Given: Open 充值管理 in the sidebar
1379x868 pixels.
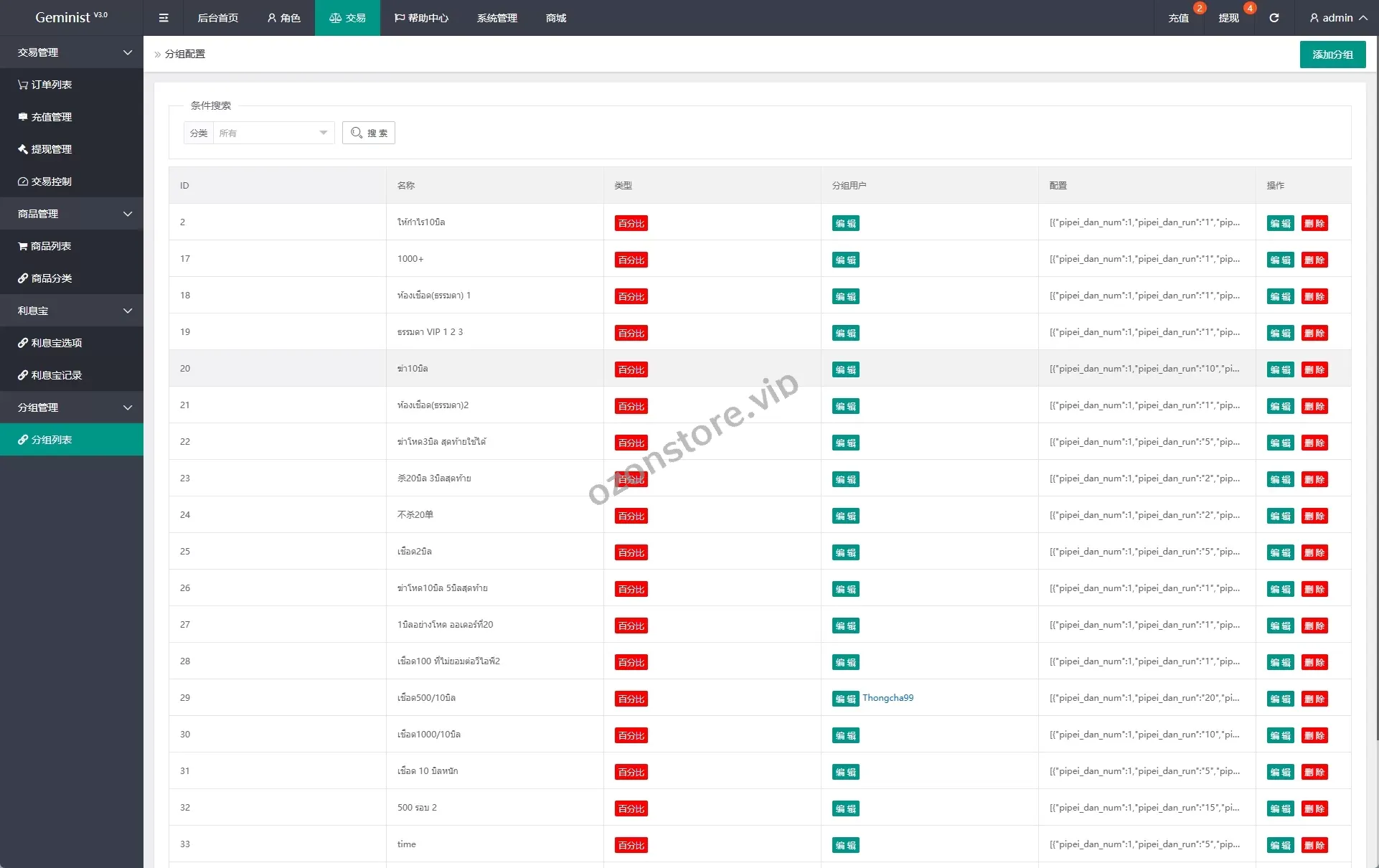Looking at the screenshot, I should 50,117.
